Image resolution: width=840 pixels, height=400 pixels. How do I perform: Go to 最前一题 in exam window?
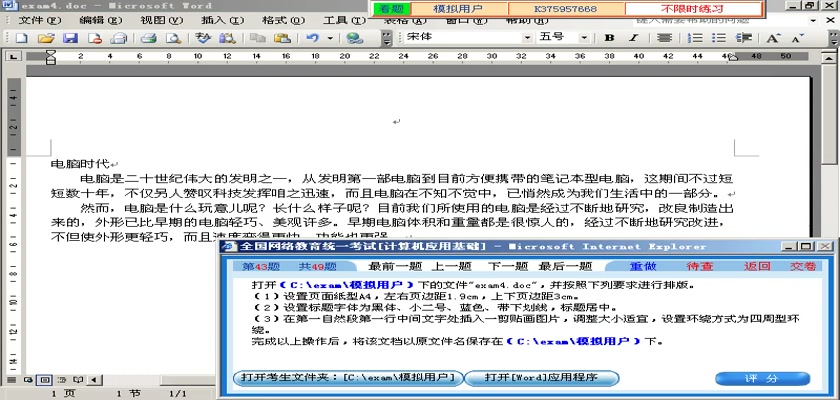point(395,266)
